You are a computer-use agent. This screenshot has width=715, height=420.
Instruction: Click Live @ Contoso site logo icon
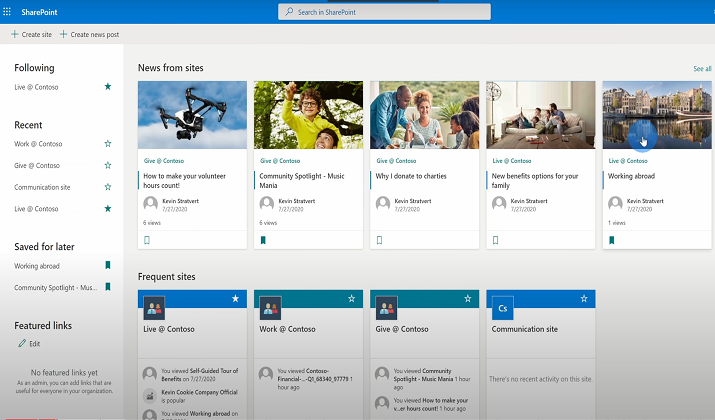154,308
